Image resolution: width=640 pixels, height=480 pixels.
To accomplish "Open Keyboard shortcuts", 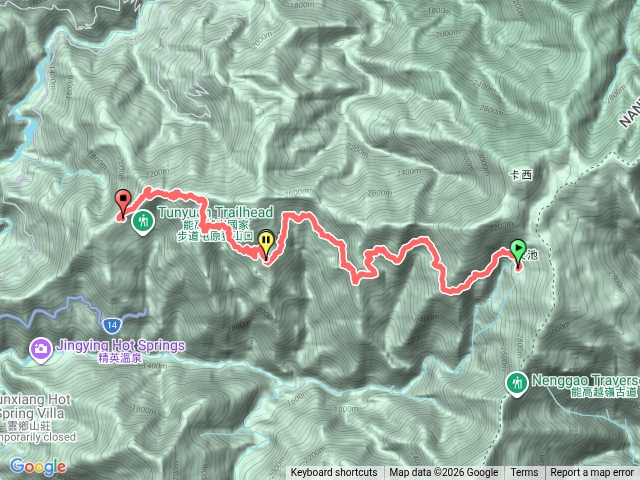I will click(x=334, y=473).
